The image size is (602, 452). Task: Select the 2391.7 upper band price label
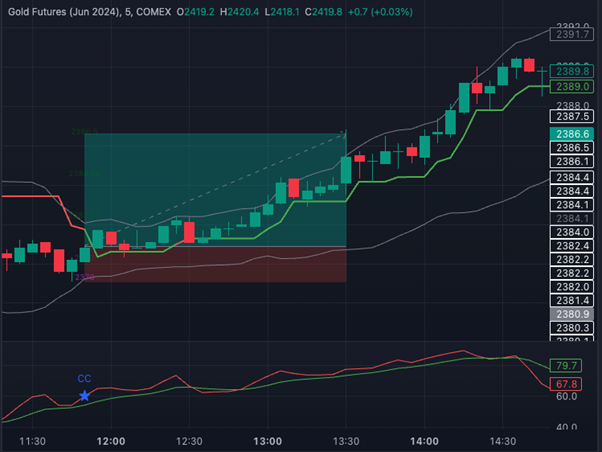click(x=572, y=33)
